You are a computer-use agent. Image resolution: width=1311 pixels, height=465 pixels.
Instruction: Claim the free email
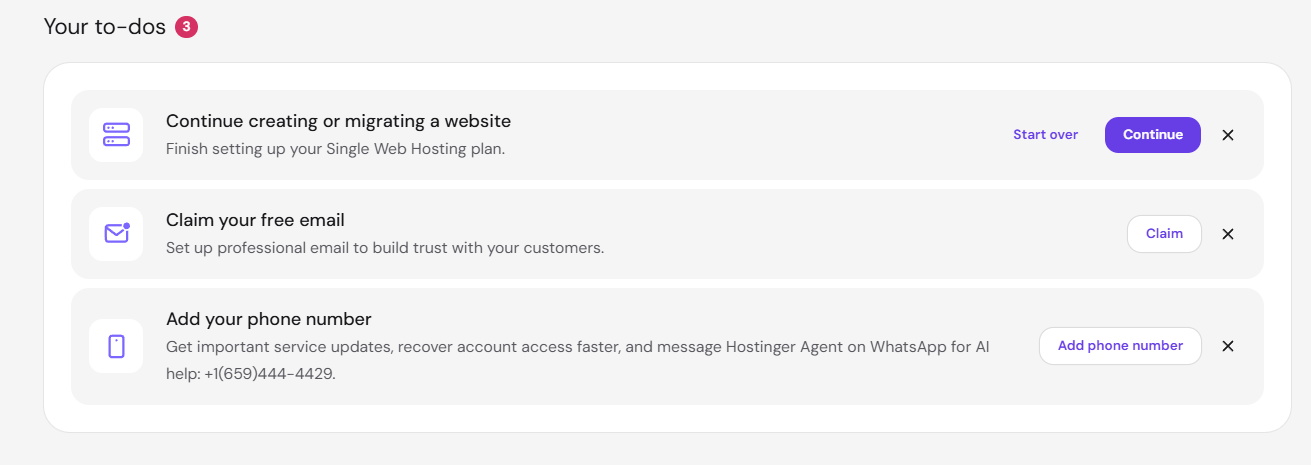1164,234
